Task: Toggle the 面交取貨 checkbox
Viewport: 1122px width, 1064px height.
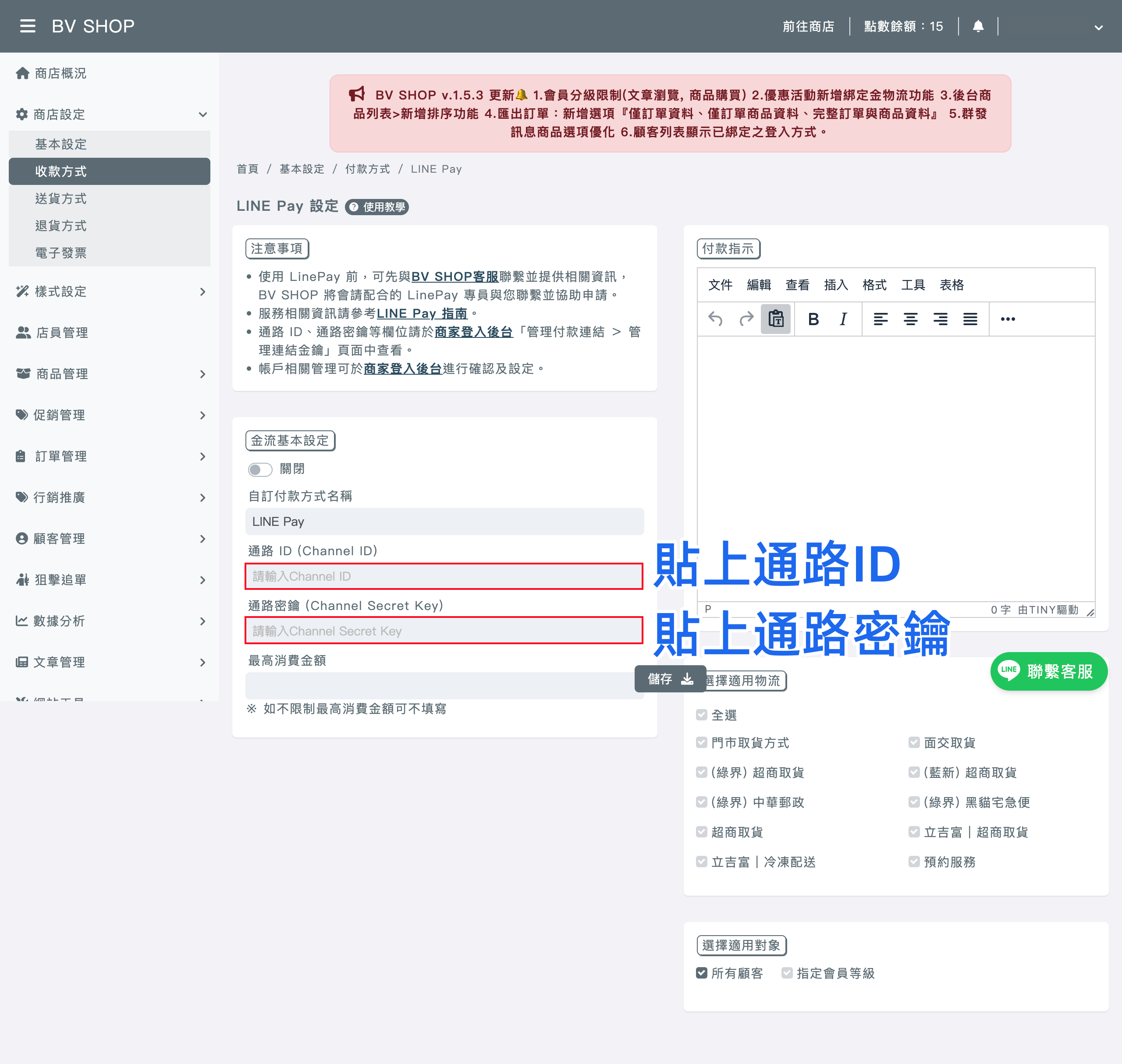Action: coord(914,742)
